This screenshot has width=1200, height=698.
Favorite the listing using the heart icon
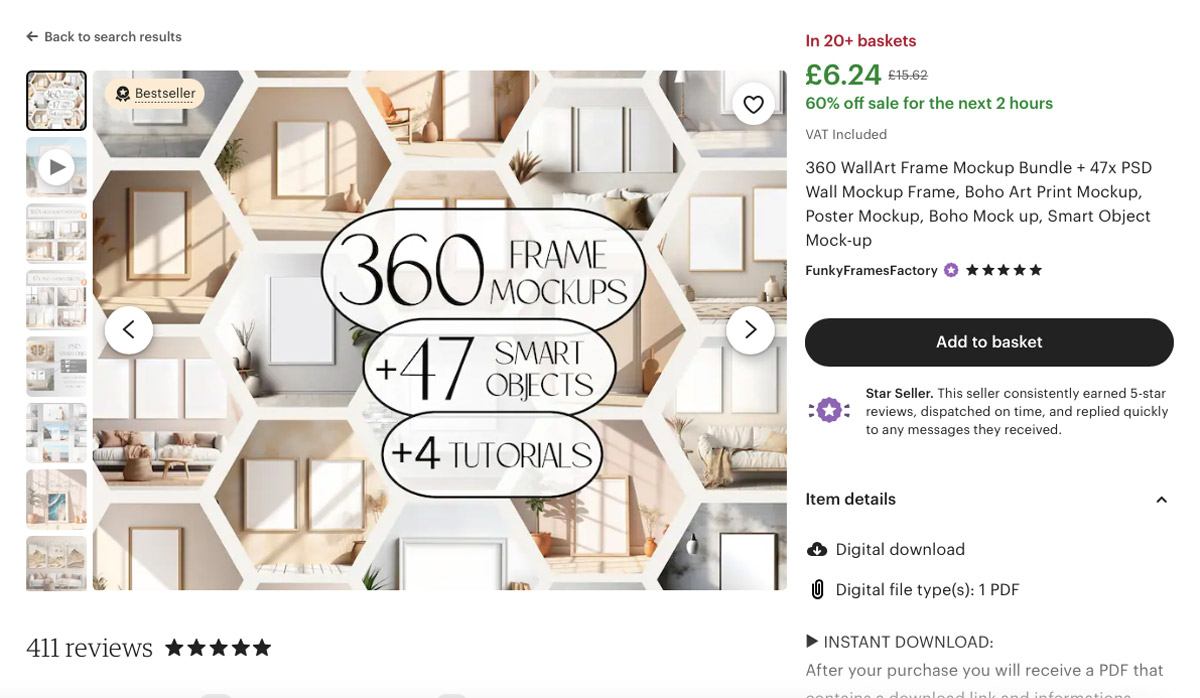coord(753,103)
